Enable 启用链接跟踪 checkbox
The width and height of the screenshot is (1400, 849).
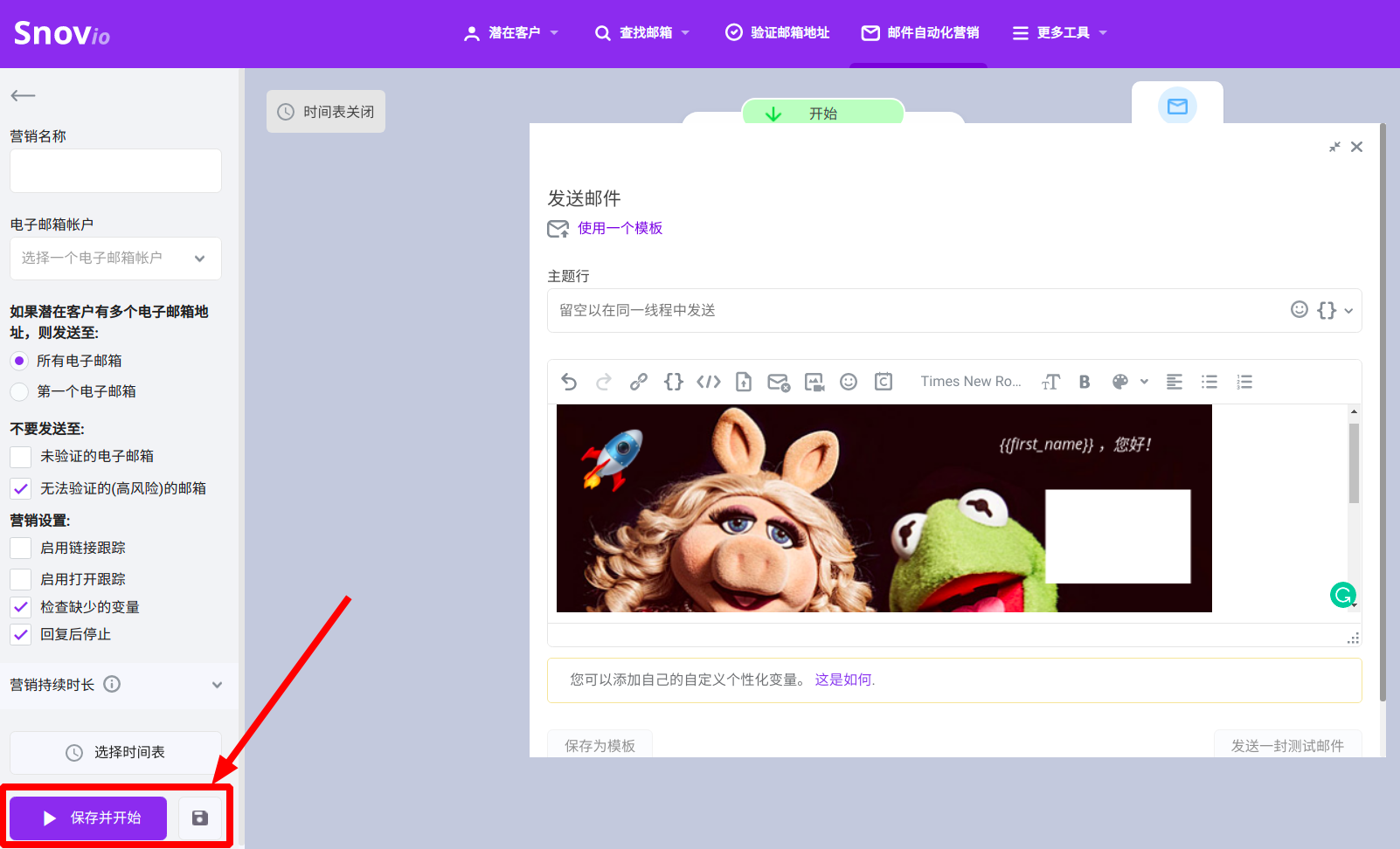[21, 548]
